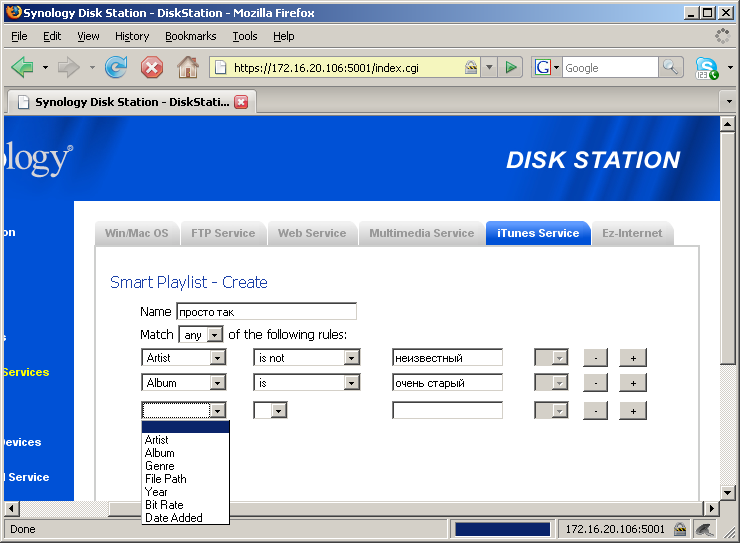Screen dimensions: 740x543
Task: Open the Help menu
Action: click(x=284, y=36)
